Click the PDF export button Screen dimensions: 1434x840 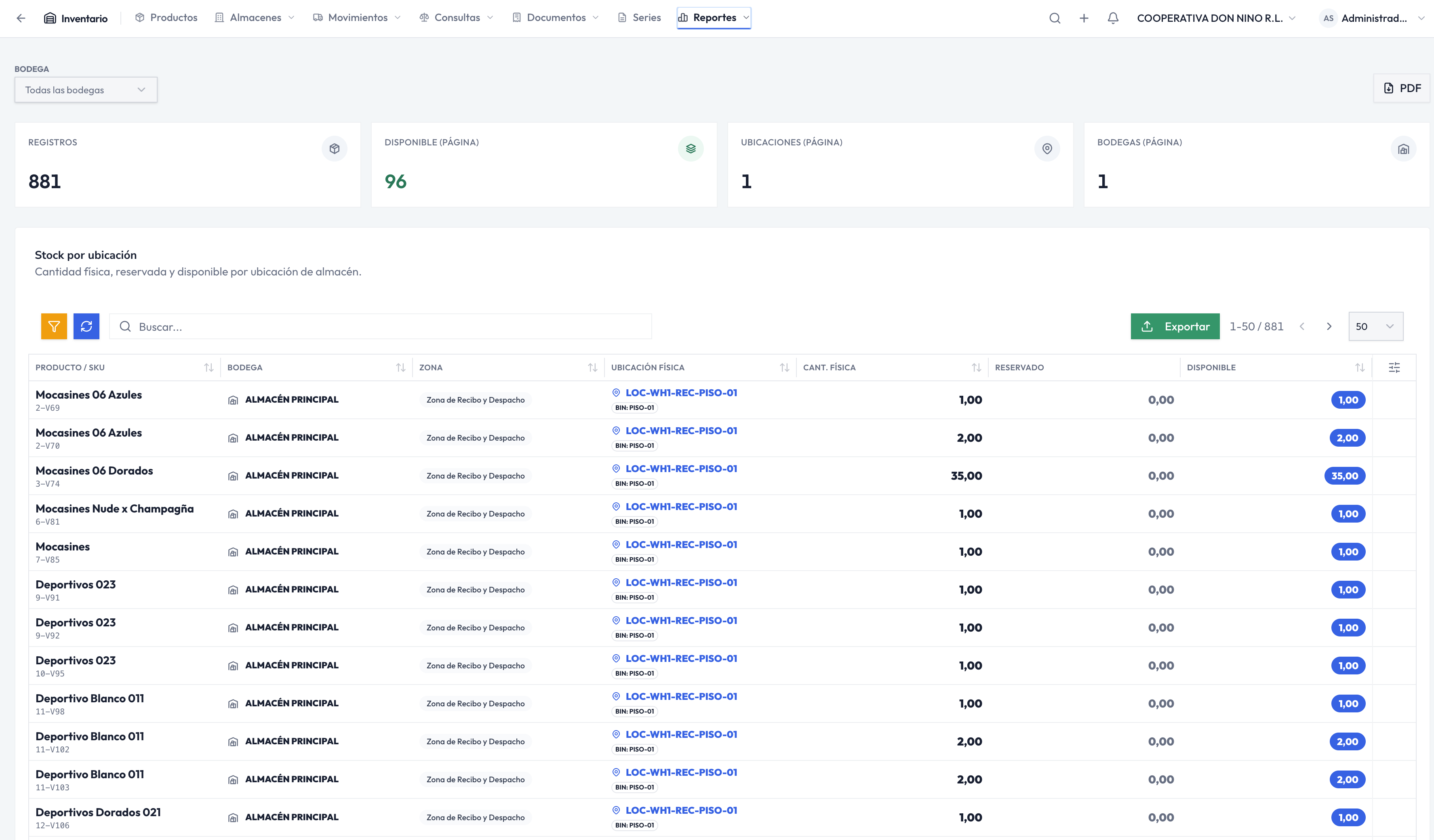click(1402, 88)
